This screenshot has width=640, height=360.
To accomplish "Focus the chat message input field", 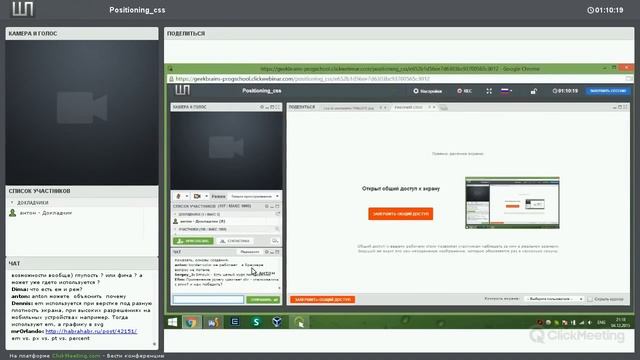I will 208,300.
